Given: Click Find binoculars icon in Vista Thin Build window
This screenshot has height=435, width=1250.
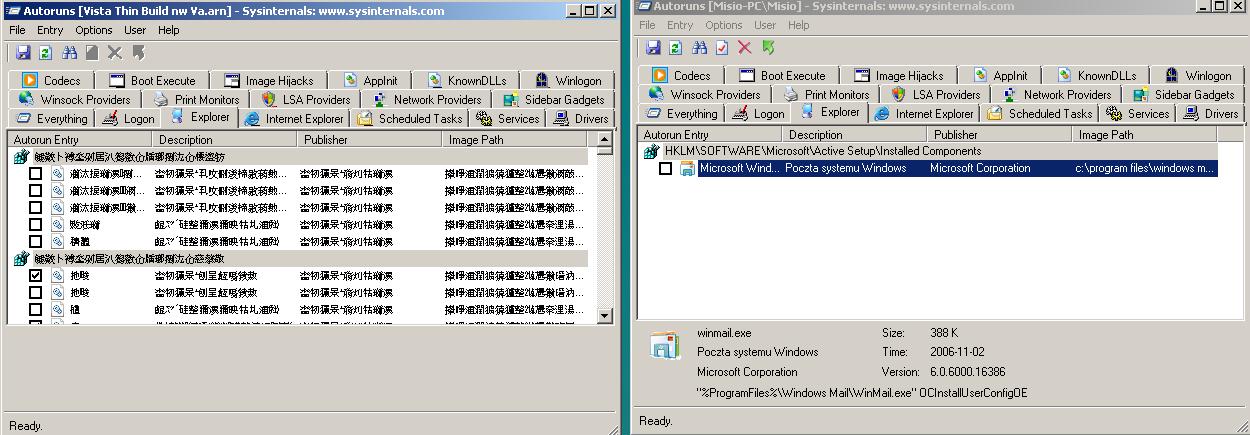Looking at the screenshot, I should [70, 53].
